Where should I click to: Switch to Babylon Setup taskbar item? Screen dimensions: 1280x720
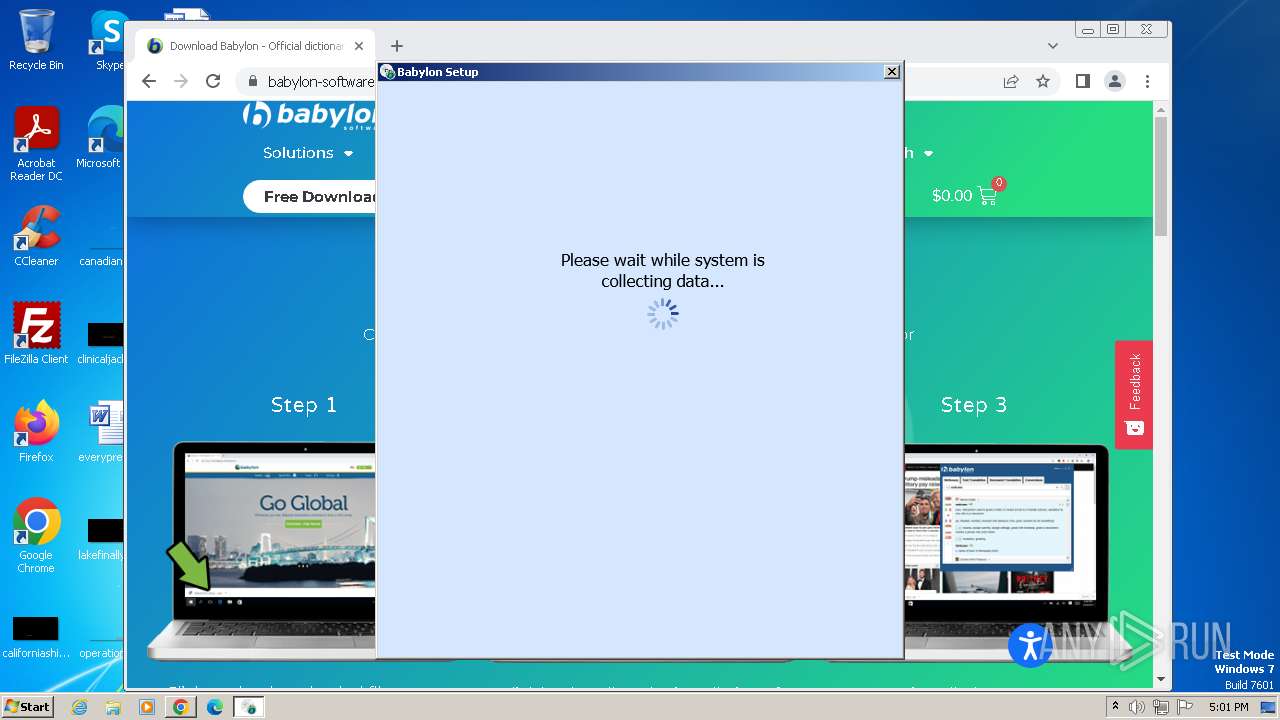tap(248, 707)
